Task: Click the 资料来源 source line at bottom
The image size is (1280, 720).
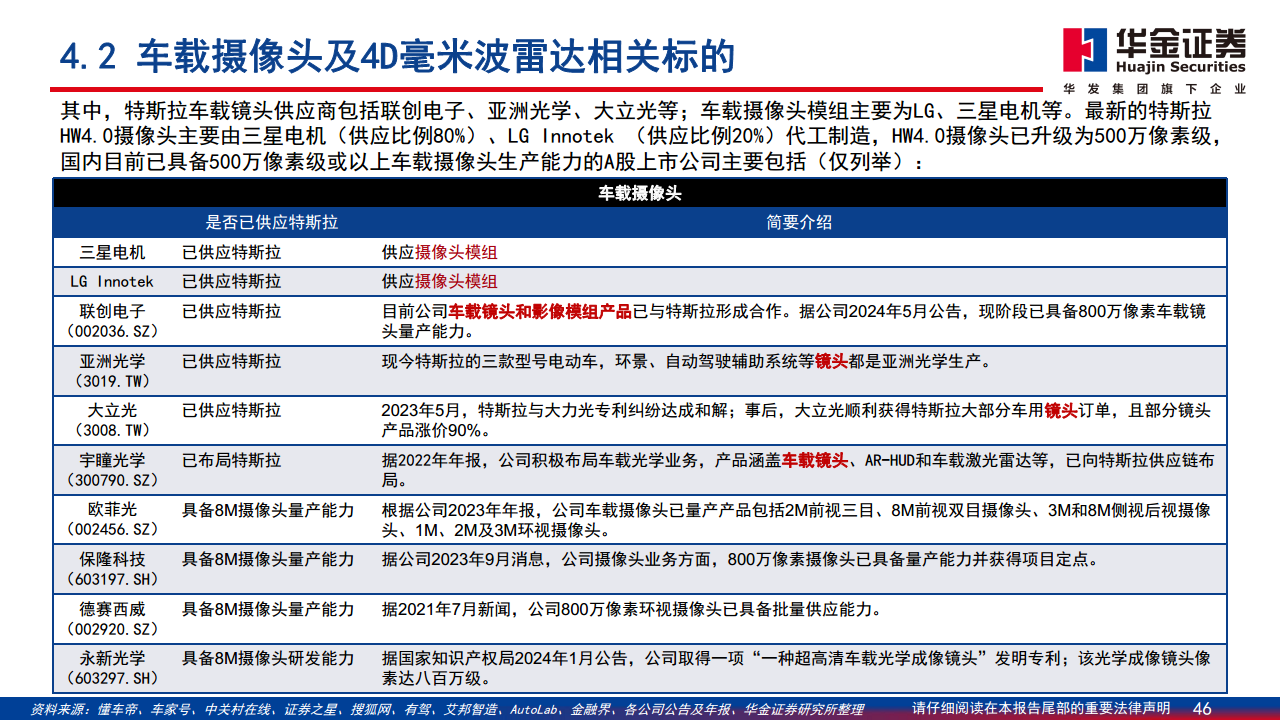Action: [x=450, y=706]
